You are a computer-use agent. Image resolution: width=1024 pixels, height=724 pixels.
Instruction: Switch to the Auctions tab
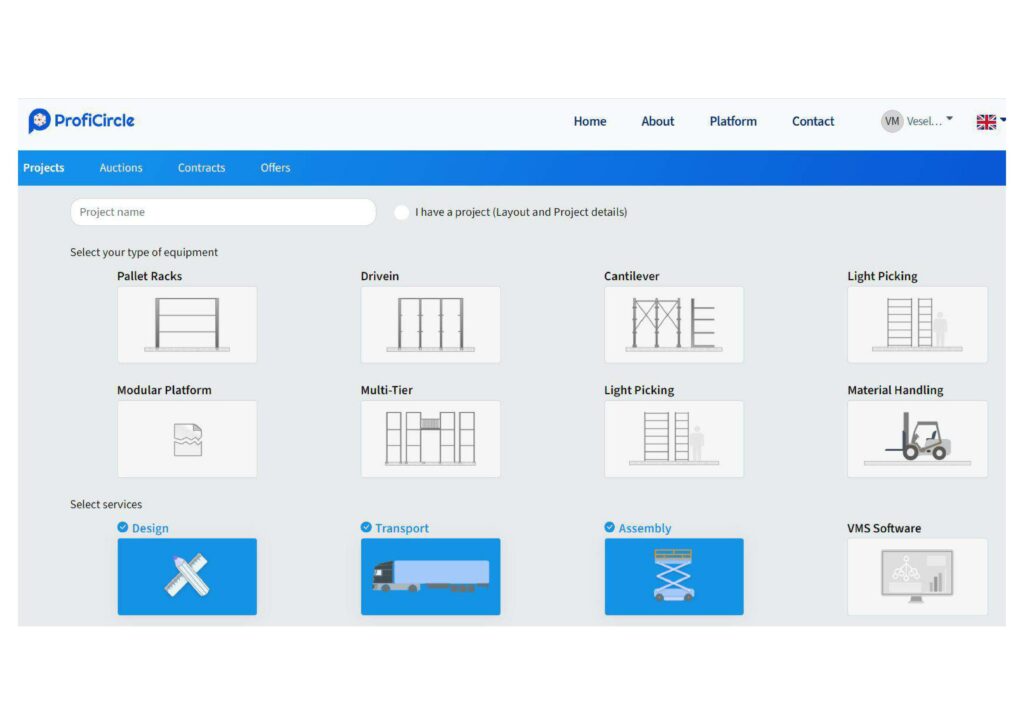(x=121, y=168)
